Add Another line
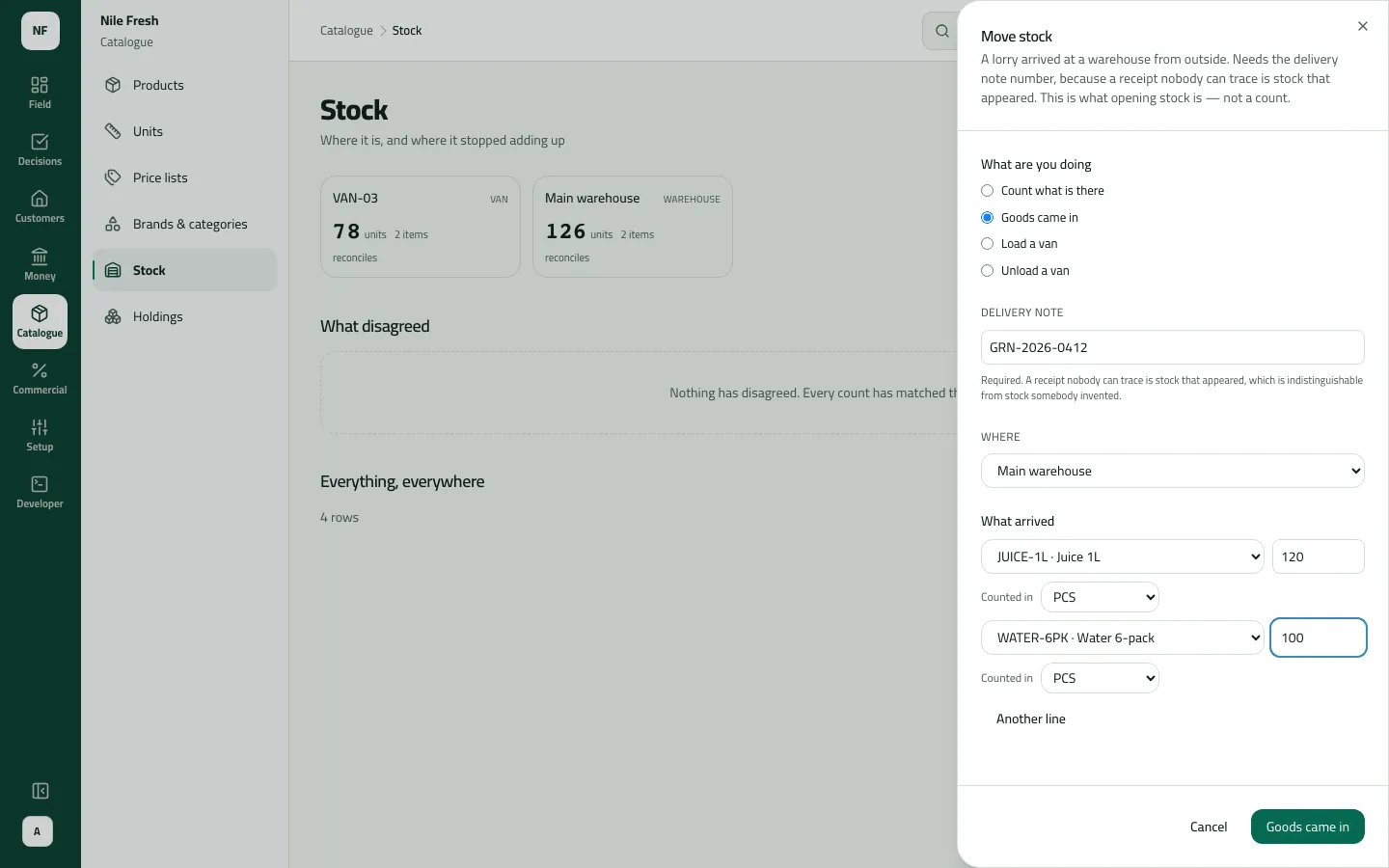 (x=1031, y=719)
